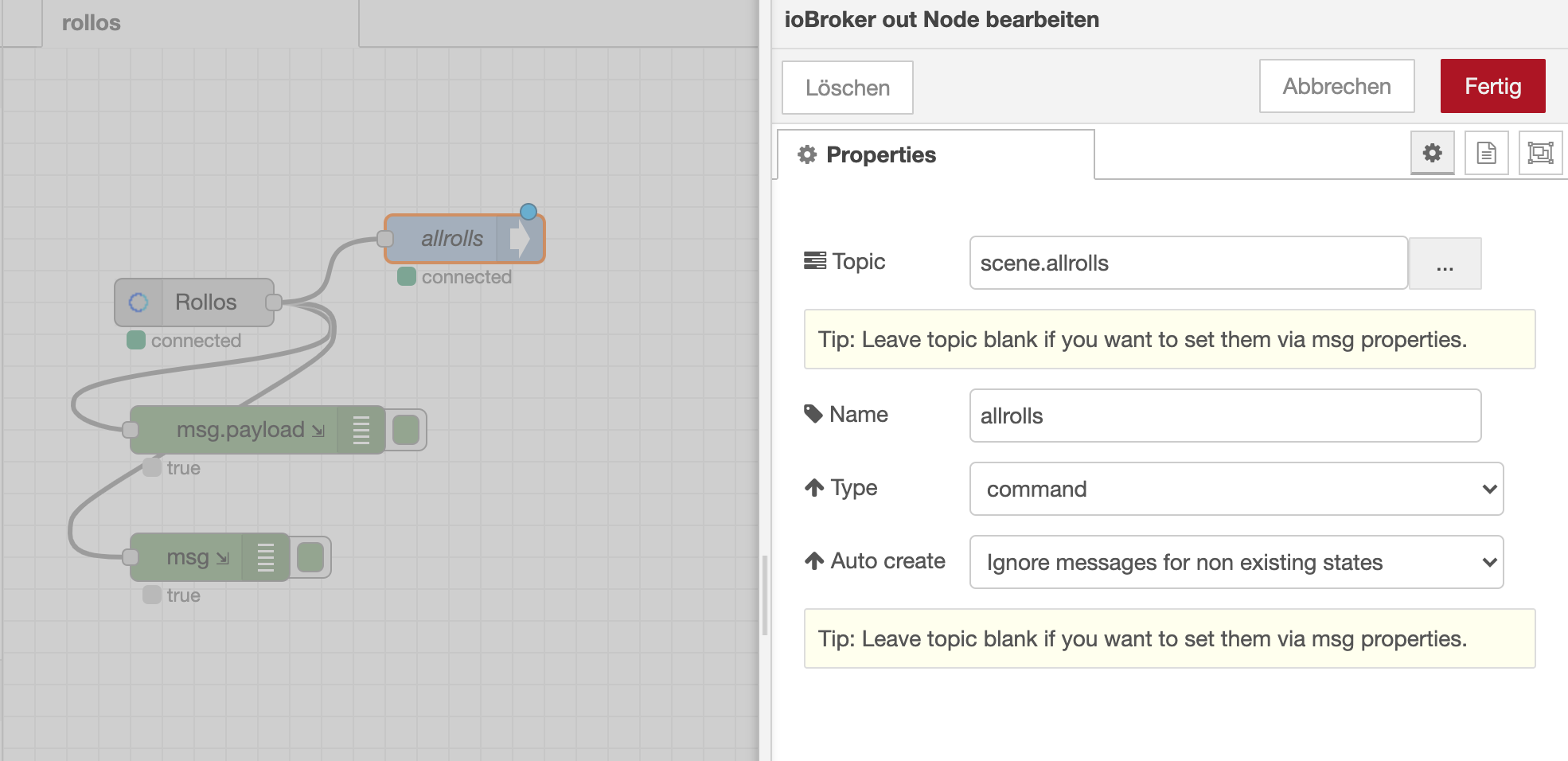Screen dimensions: 1568x761
Task: Click the msg node input port
Action: pos(131,557)
